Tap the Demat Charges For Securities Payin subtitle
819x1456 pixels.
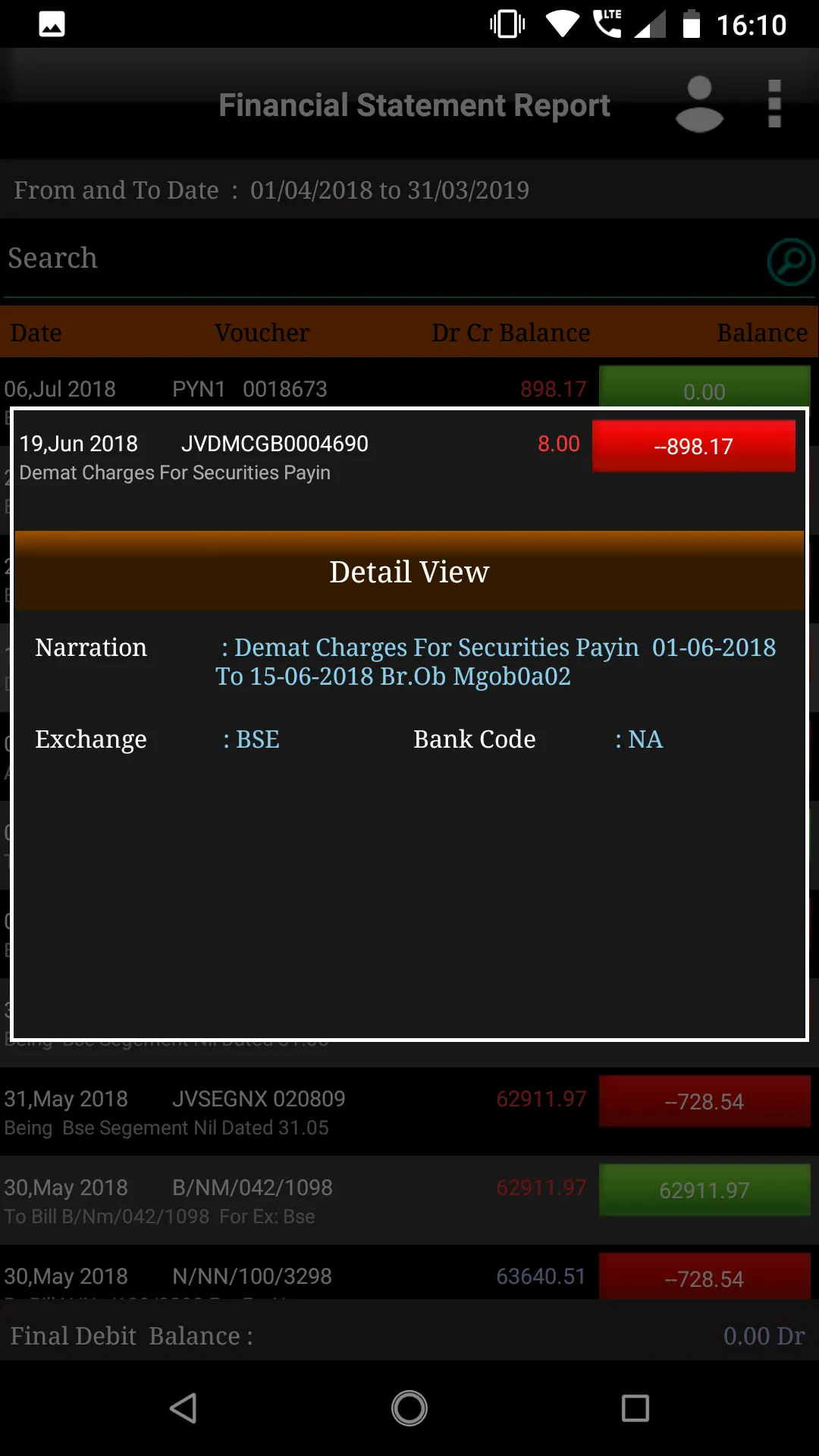175,472
